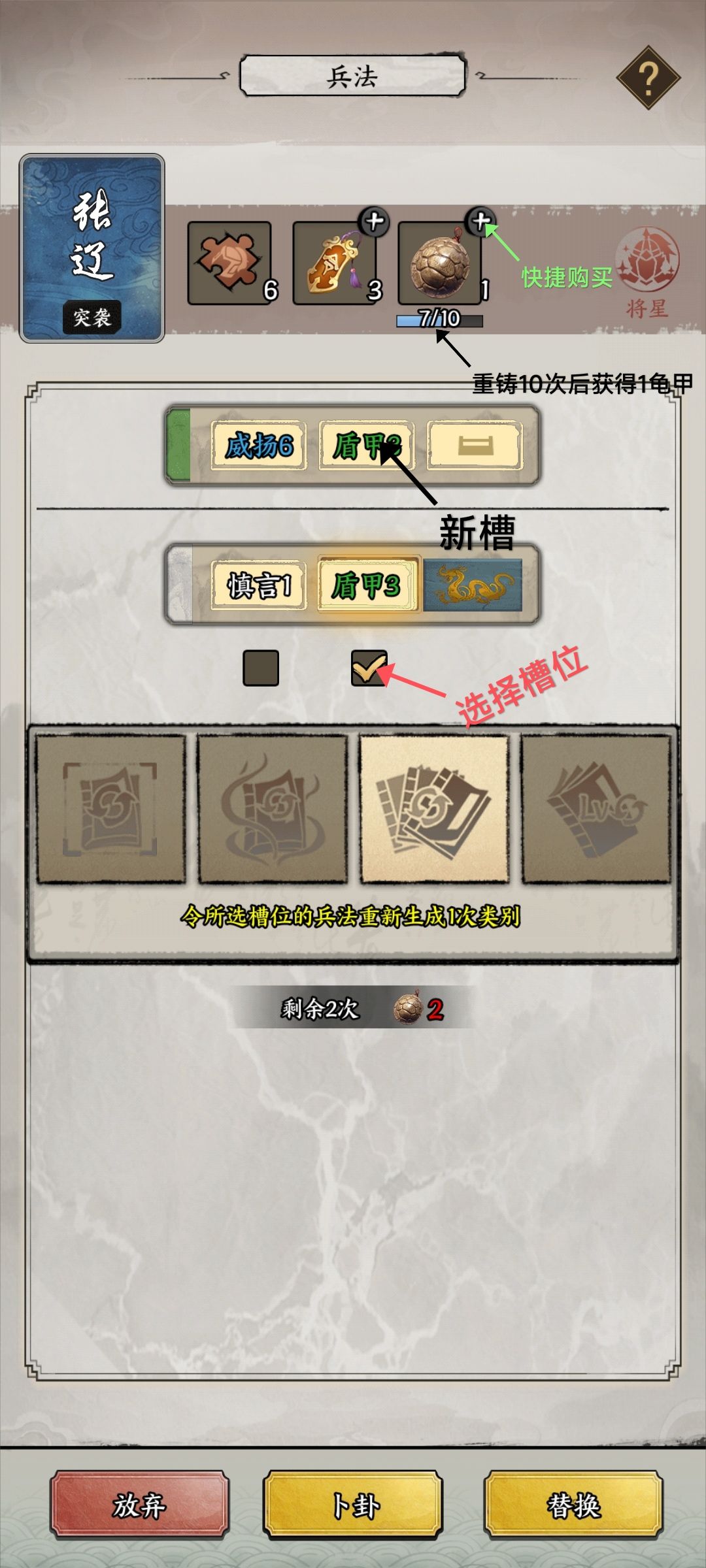
Task: Tap the puzzle fragment item icon
Action: tap(229, 263)
